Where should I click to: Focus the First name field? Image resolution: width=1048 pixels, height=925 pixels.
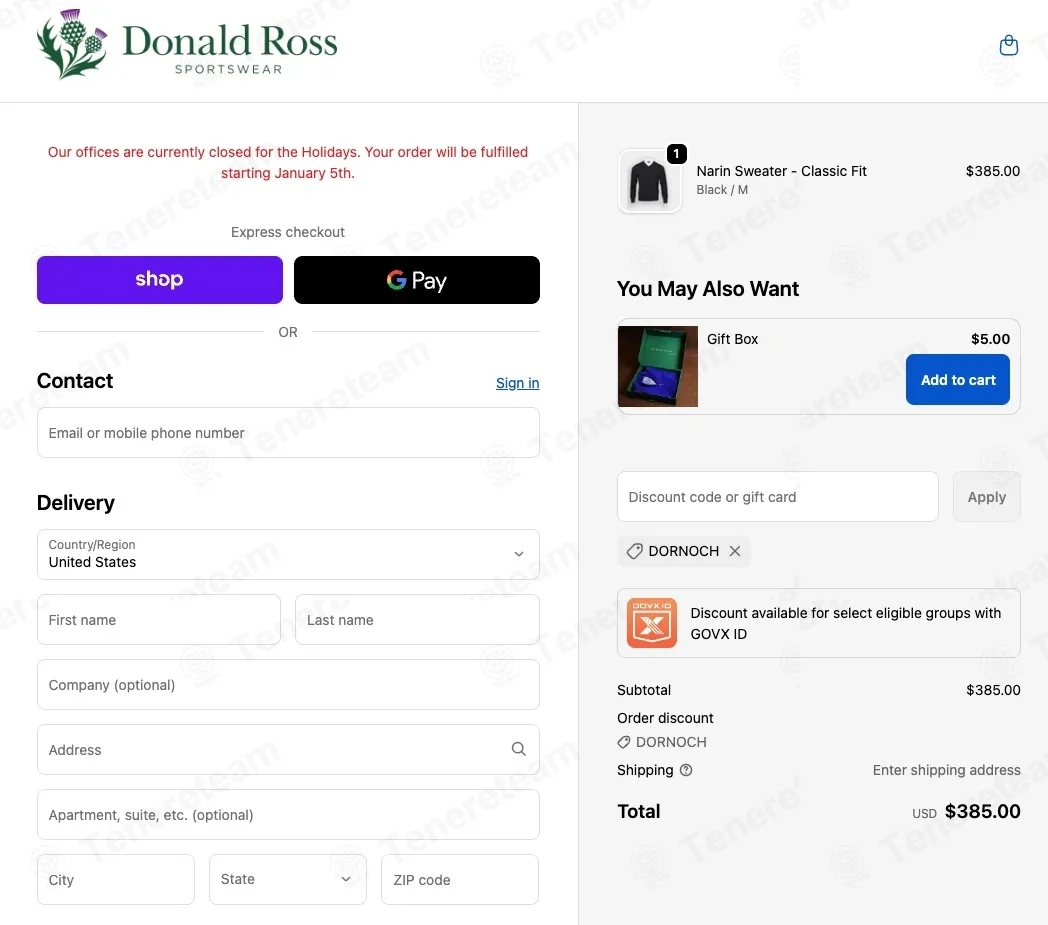(159, 620)
